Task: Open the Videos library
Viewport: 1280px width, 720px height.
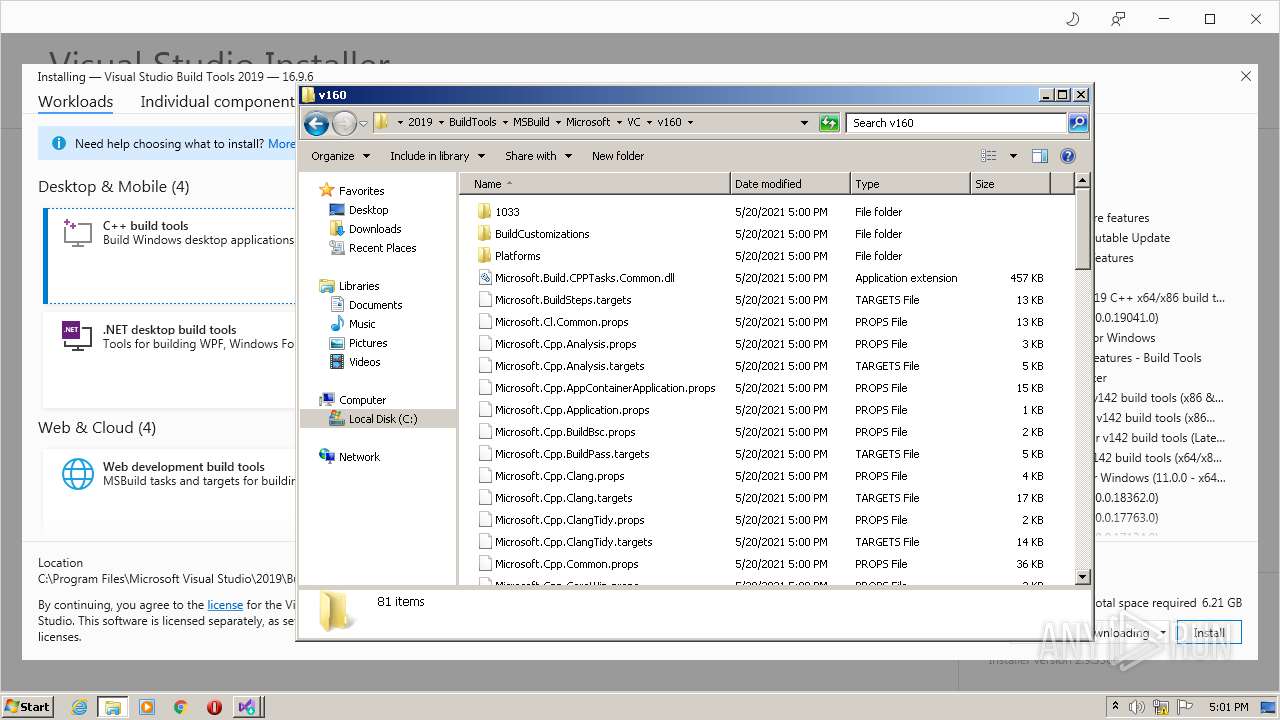Action: pyautogui.click(x=364, y=362)
